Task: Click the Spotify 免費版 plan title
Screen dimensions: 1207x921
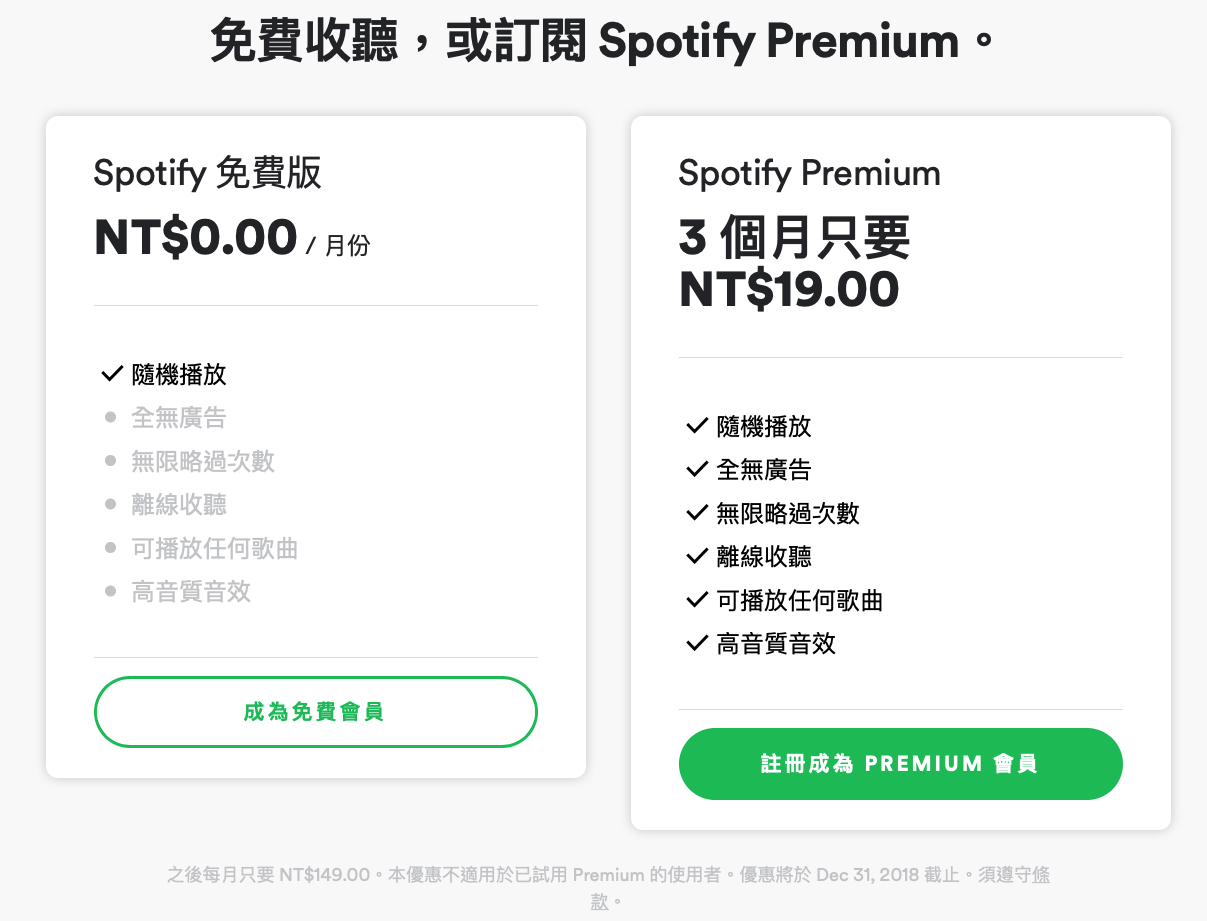Action: pos(208,173)
